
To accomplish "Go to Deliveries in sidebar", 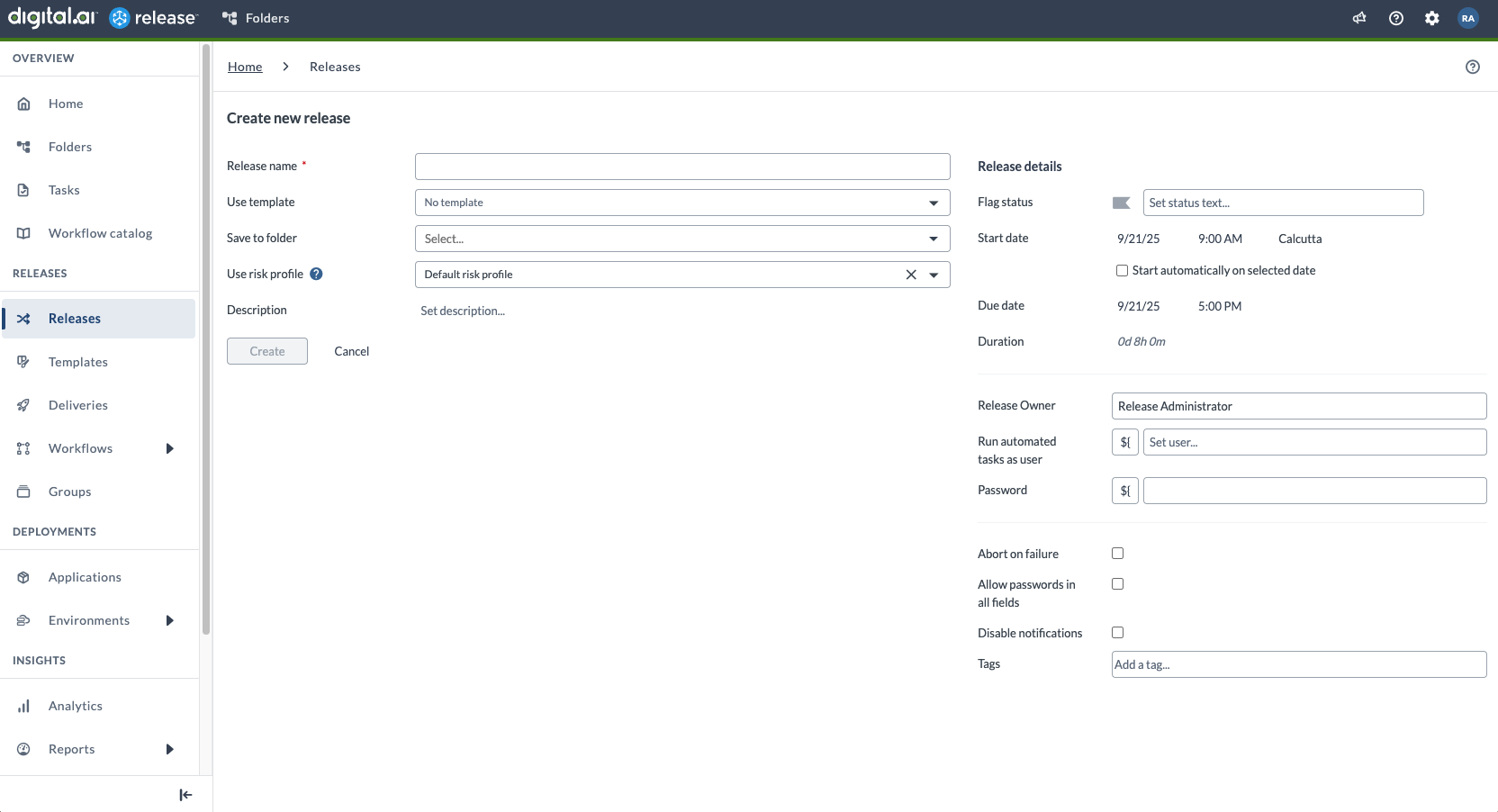I will click(78, 405).
